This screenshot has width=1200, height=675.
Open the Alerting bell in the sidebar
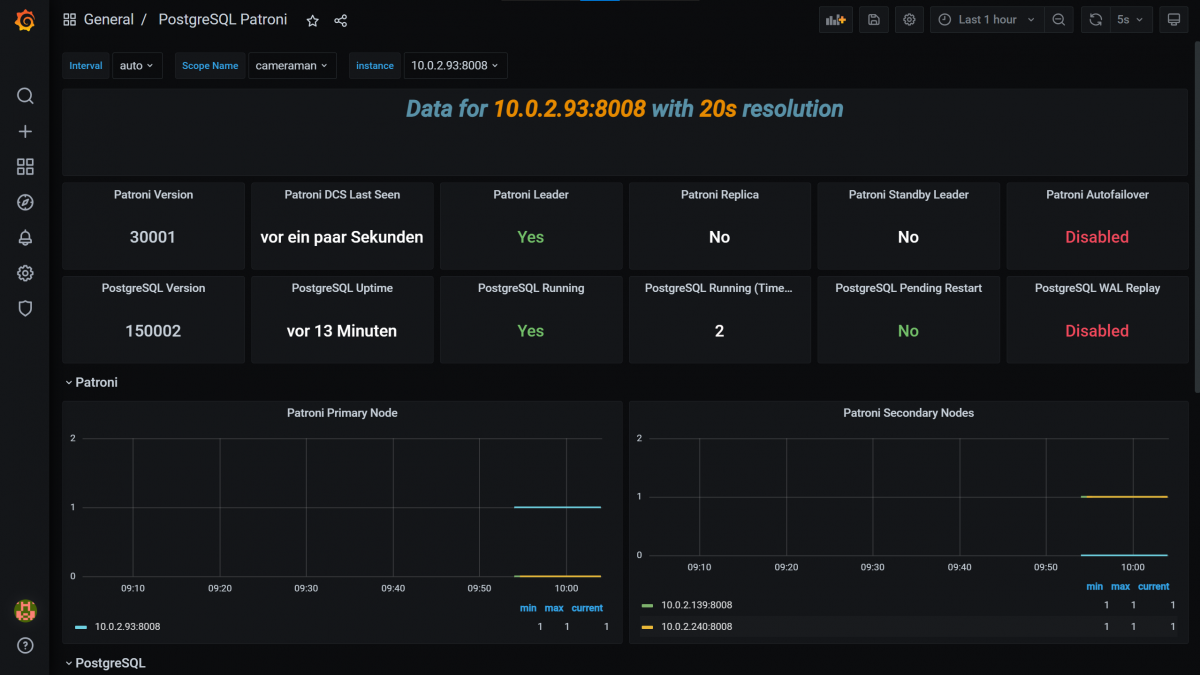pyautogui.click(x=25, y=237)
